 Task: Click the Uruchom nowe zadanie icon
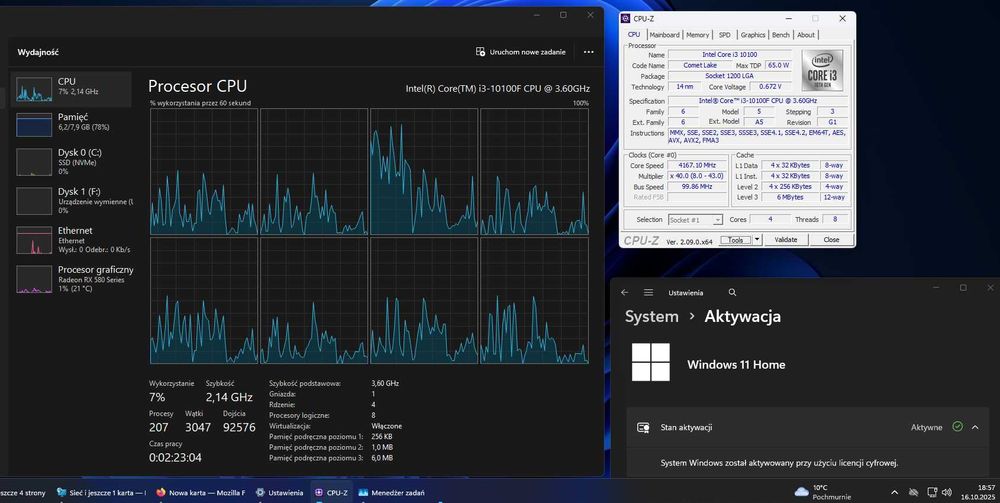click(480, 52)
